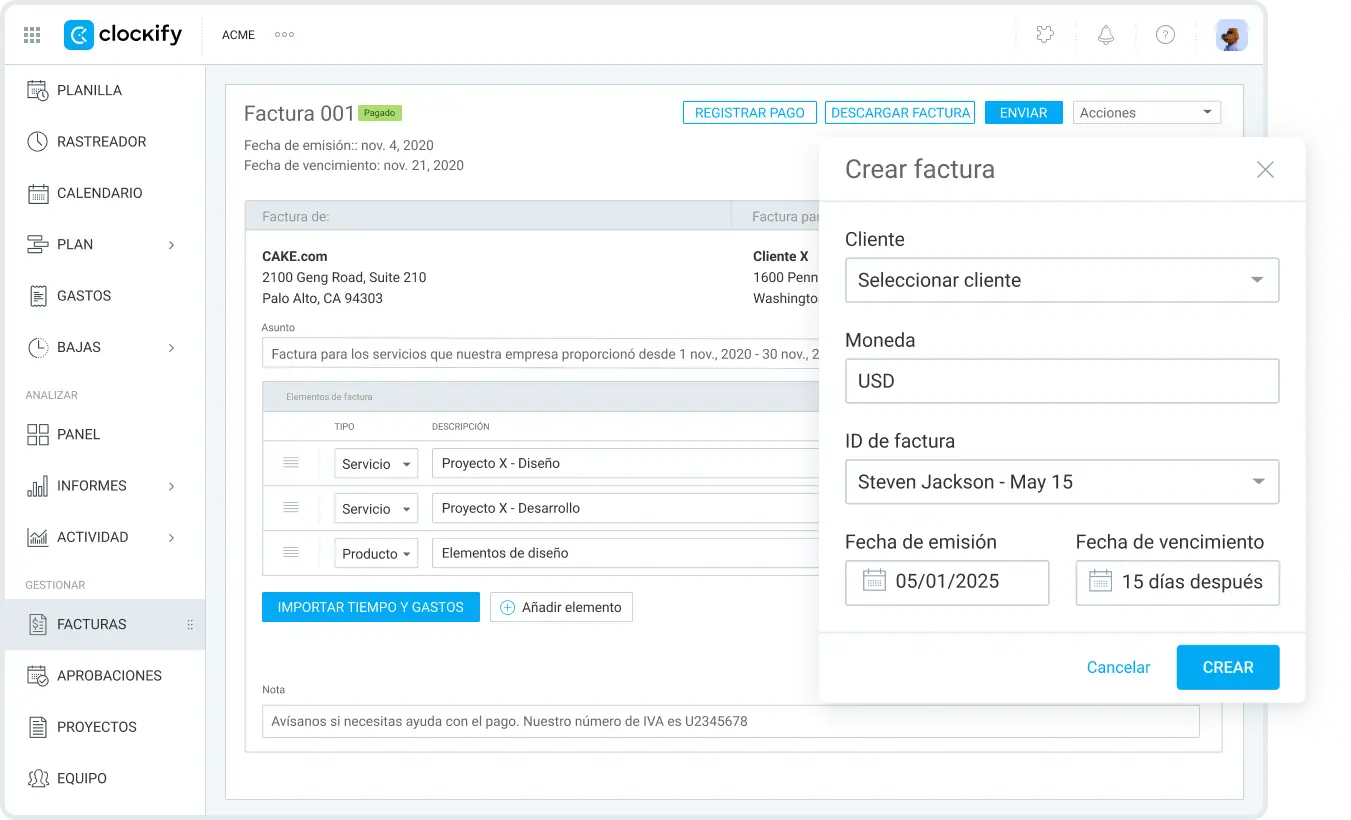
Task: Expand the INFORMES sidebar submenu
Action: click(x=171, y=486)
